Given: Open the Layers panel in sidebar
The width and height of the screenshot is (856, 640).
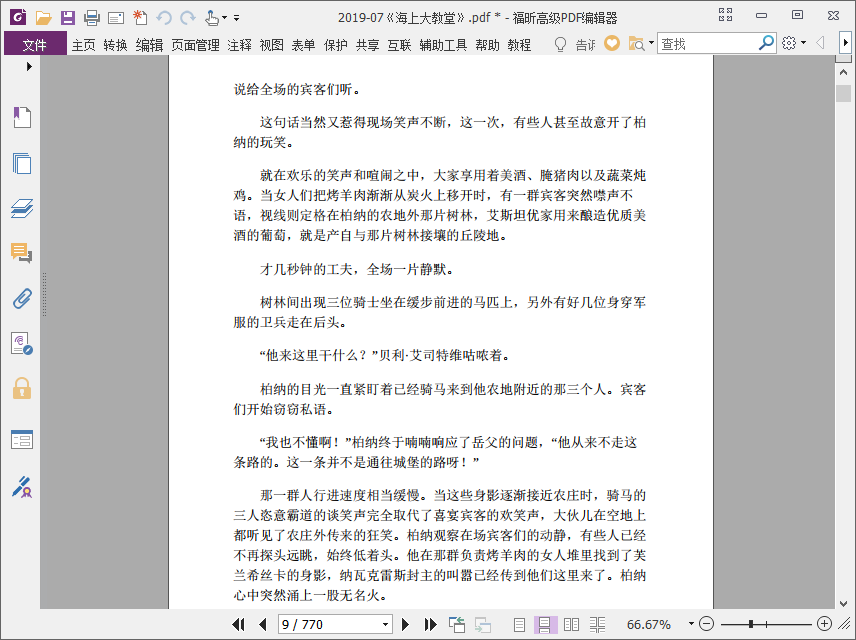Looking at the screenshot, I should pos(22,208).
